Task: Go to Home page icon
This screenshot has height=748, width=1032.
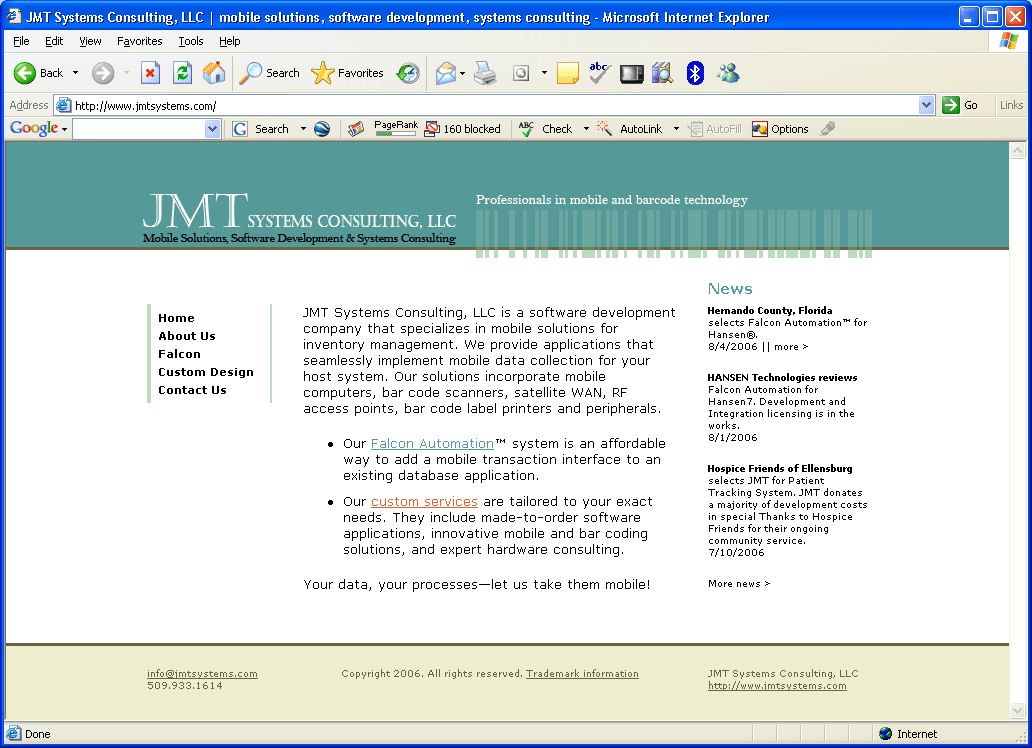Action: tap(214, 73)
